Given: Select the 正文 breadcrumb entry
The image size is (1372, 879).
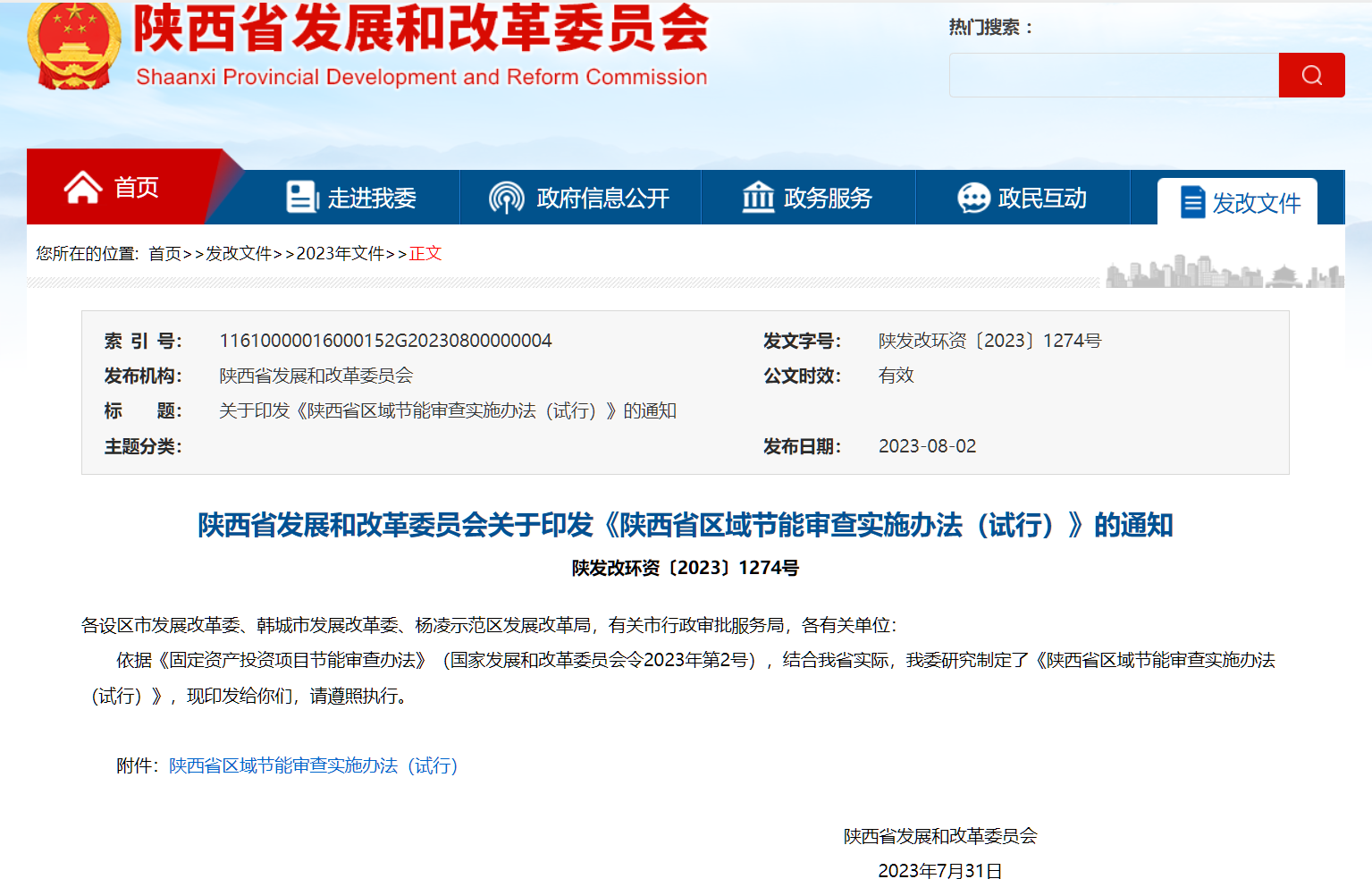Looking at the screenshot, I should pos(425,254).
